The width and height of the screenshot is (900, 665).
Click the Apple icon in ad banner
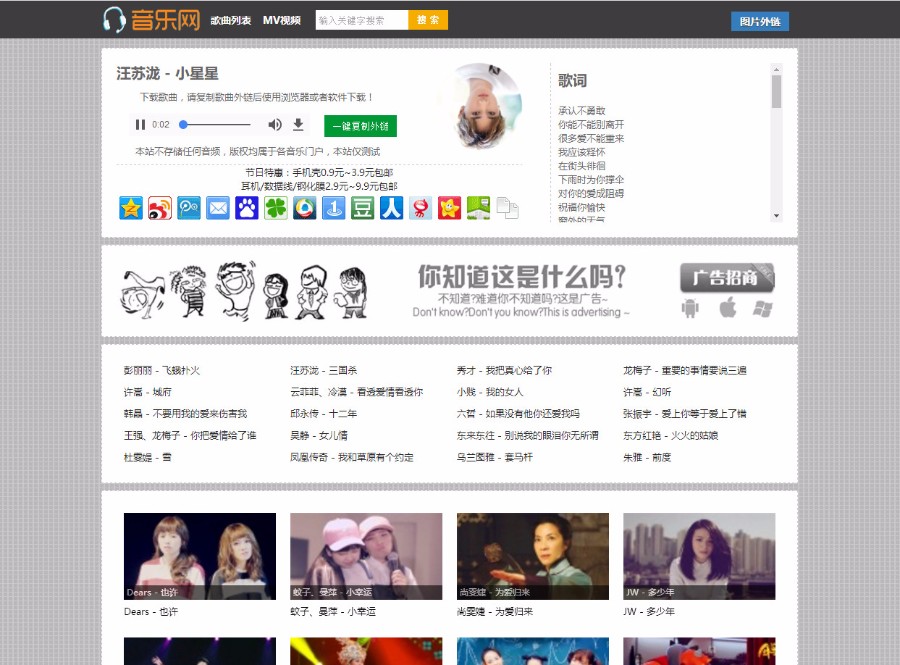728,308
